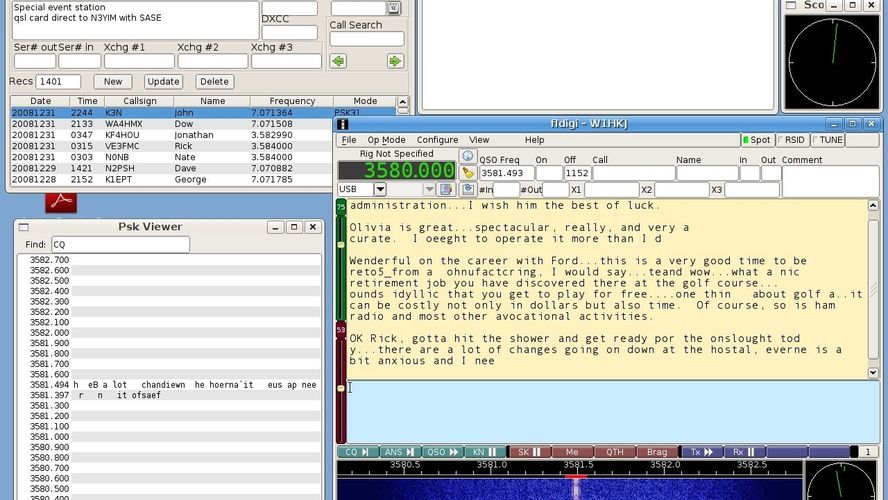Click the Rx macro button

coord(744,452)
